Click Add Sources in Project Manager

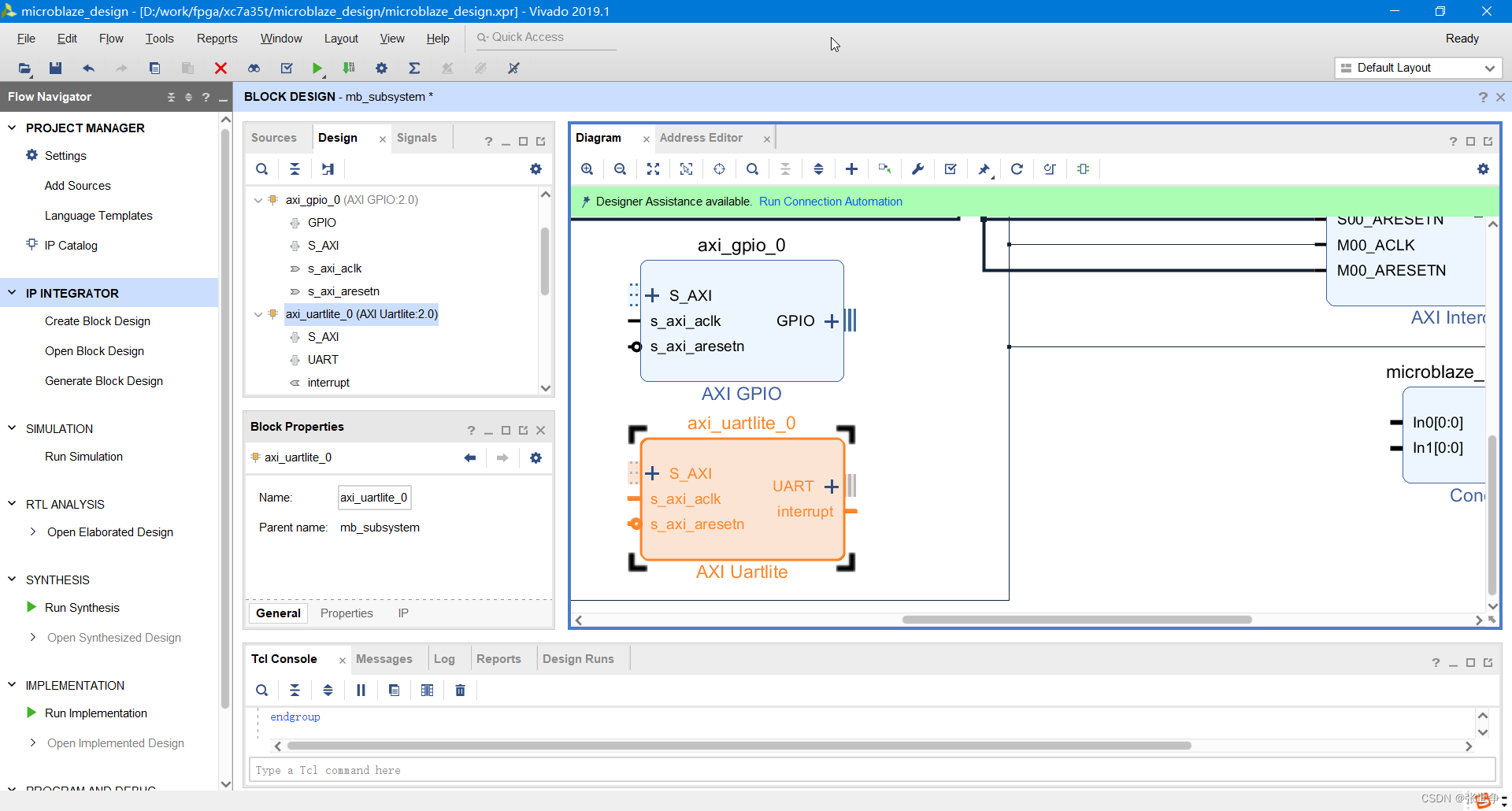(77, 186)
